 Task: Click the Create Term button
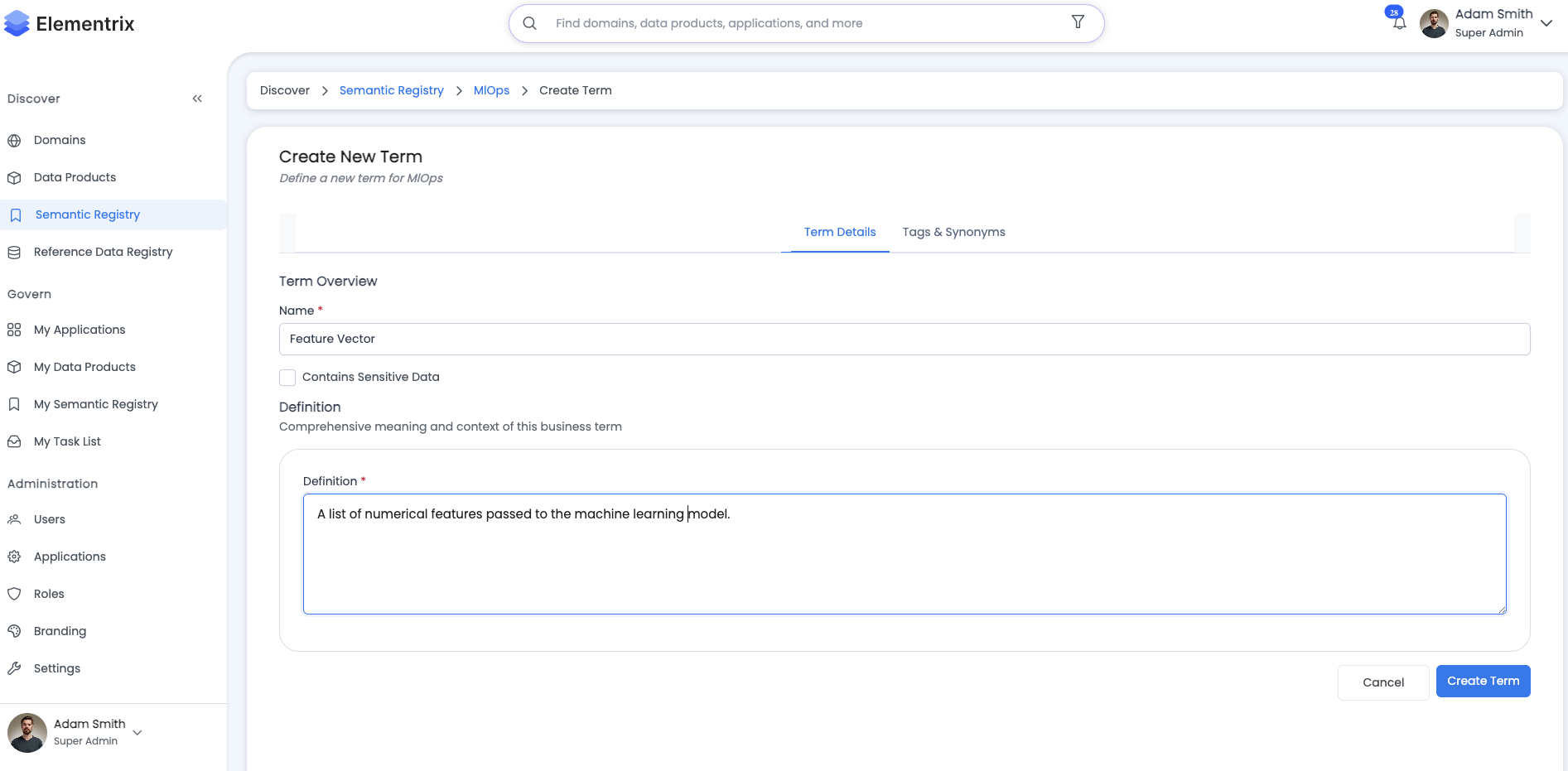tap(1483, 681)
